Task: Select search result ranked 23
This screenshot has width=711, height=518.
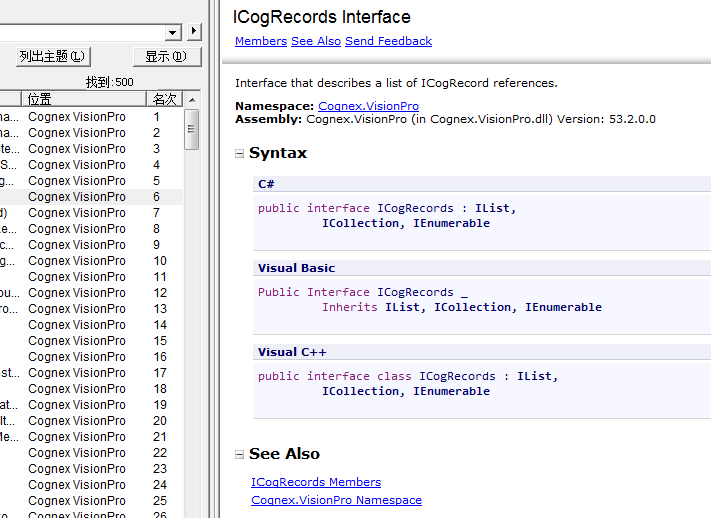Action: click(92, 469)
